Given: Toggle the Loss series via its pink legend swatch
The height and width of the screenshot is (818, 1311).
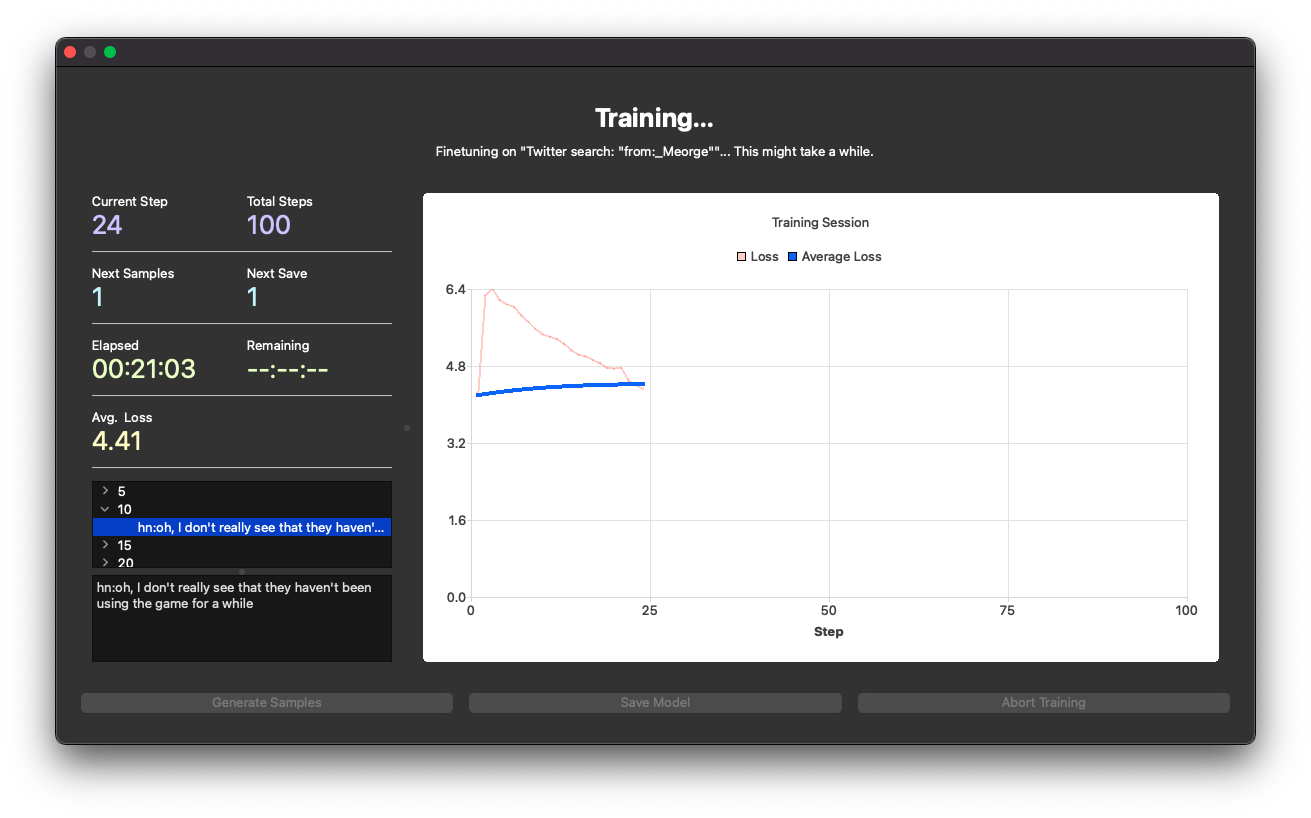Looking at the screenshot, I should [741, 256].
